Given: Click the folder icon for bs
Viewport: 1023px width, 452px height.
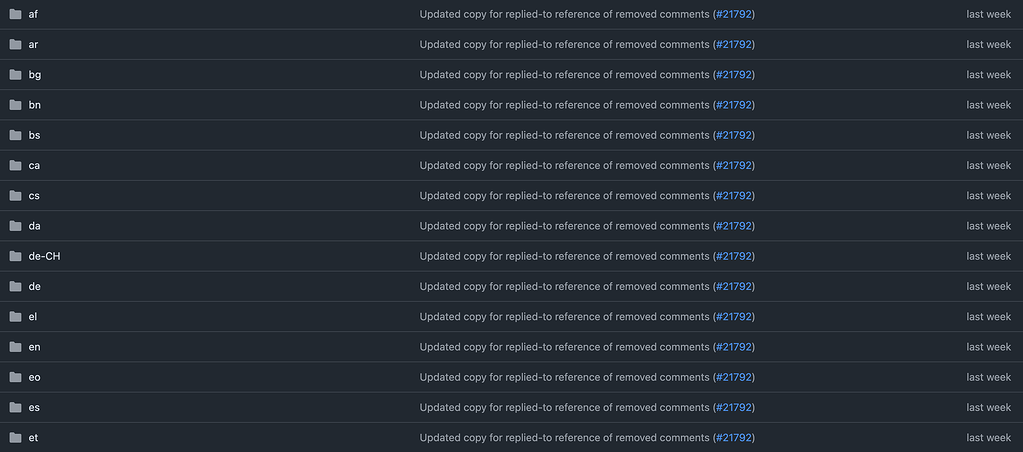Looking at the screenshot, I should click(15, 135).
